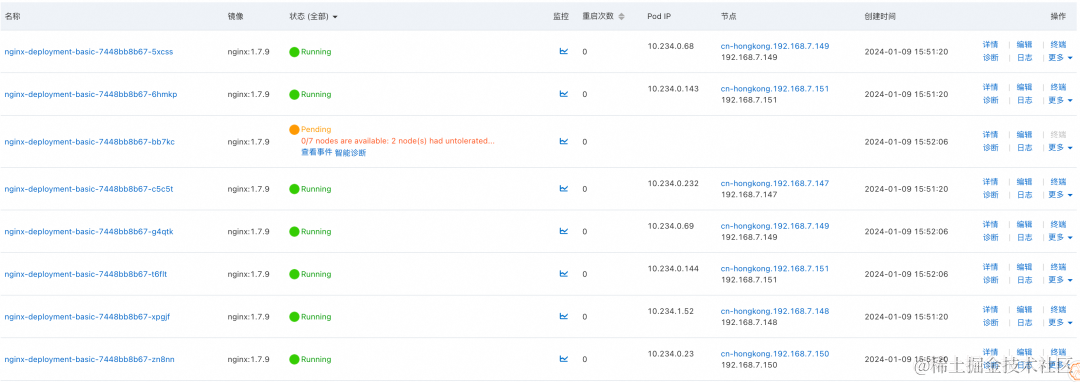Open pod nginx-deployment-basic-7448bb8b67-t6flt
The image size is (1080, 382).
click(86, 275)
